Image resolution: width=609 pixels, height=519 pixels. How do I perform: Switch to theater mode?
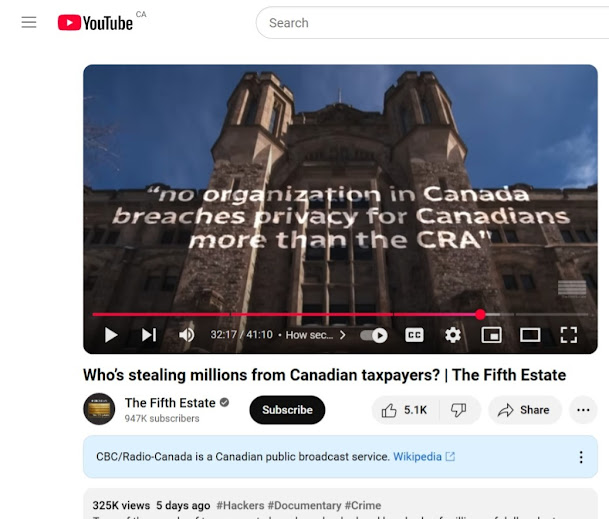(530, 335)
